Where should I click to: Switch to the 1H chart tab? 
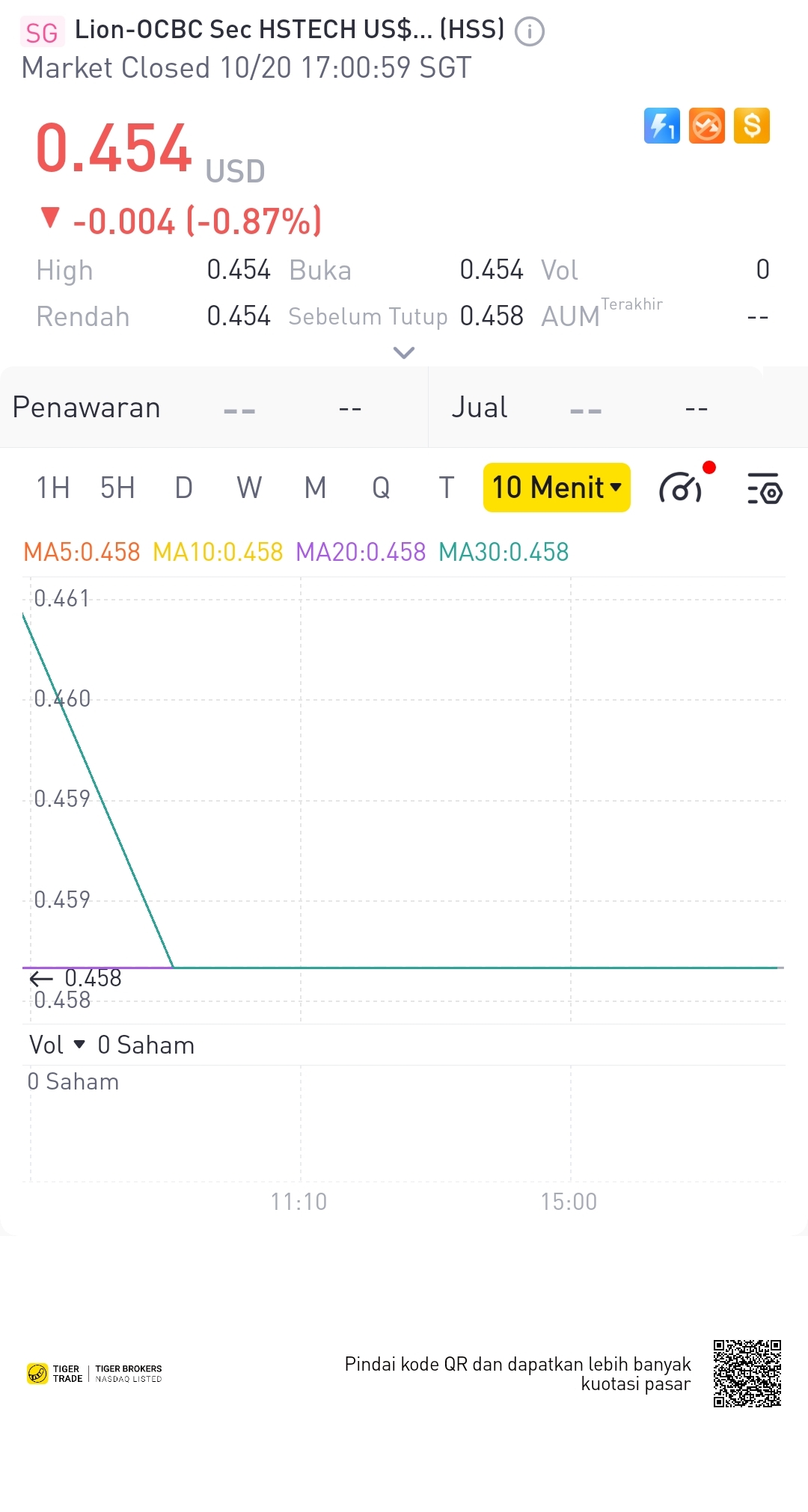[x=53, y=488]
